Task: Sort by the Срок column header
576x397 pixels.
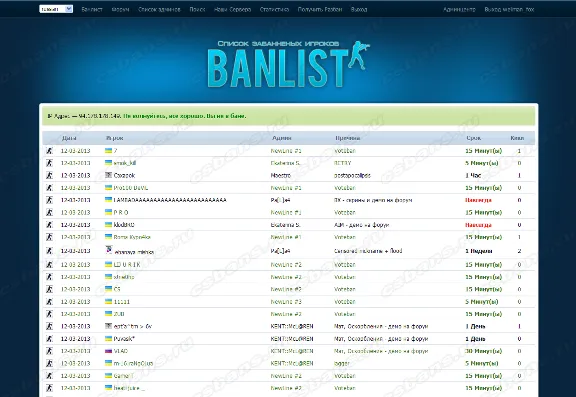Action: [474, 138]
